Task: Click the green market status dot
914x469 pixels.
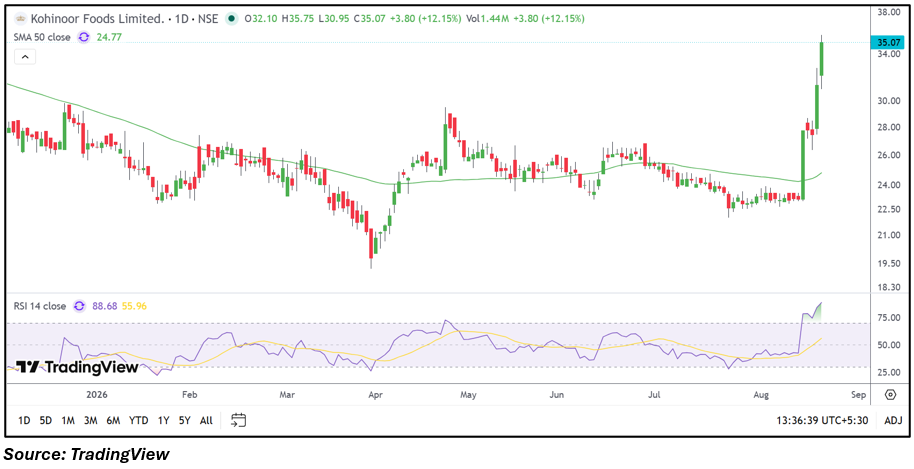Action: click(x=233, y=19)
